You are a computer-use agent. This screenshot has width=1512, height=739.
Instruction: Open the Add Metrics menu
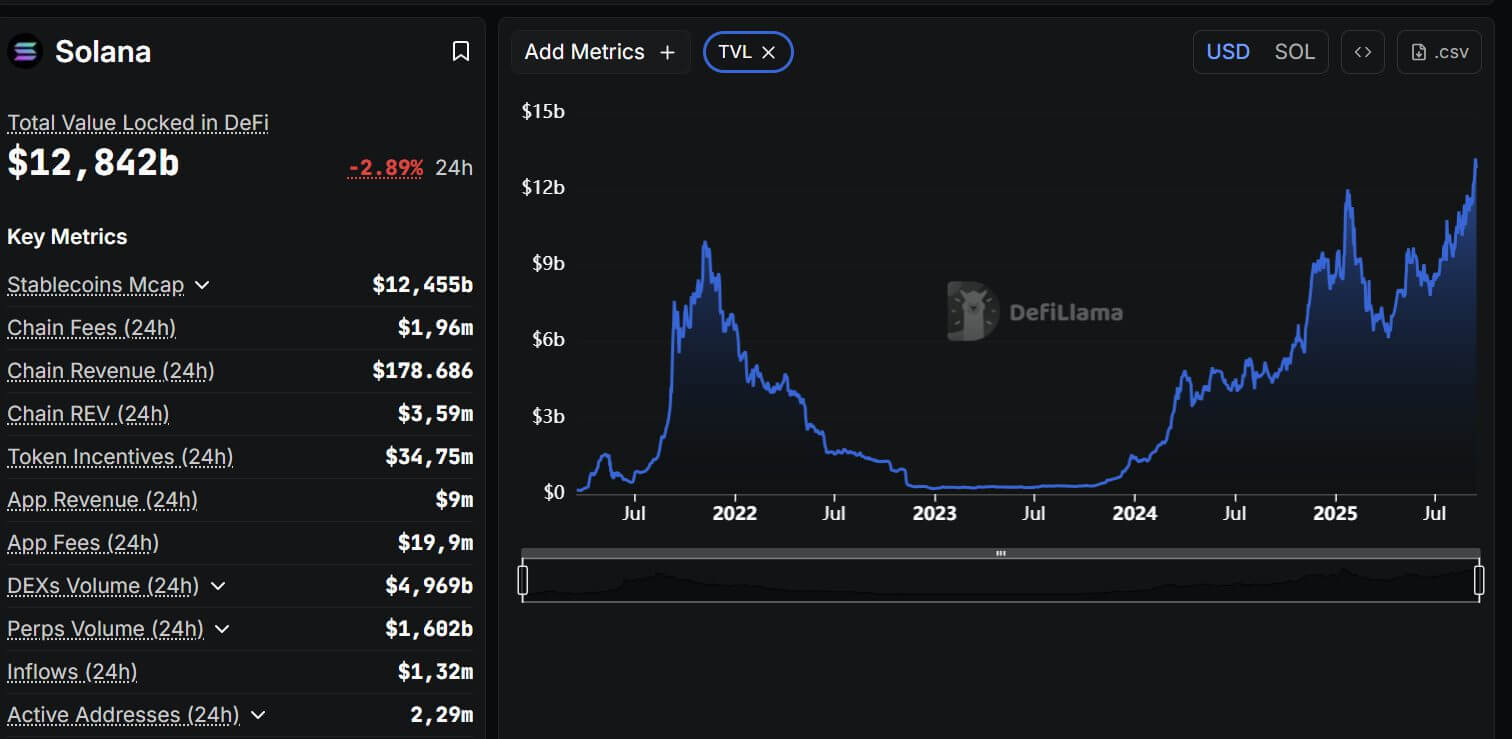pos(600,52)
